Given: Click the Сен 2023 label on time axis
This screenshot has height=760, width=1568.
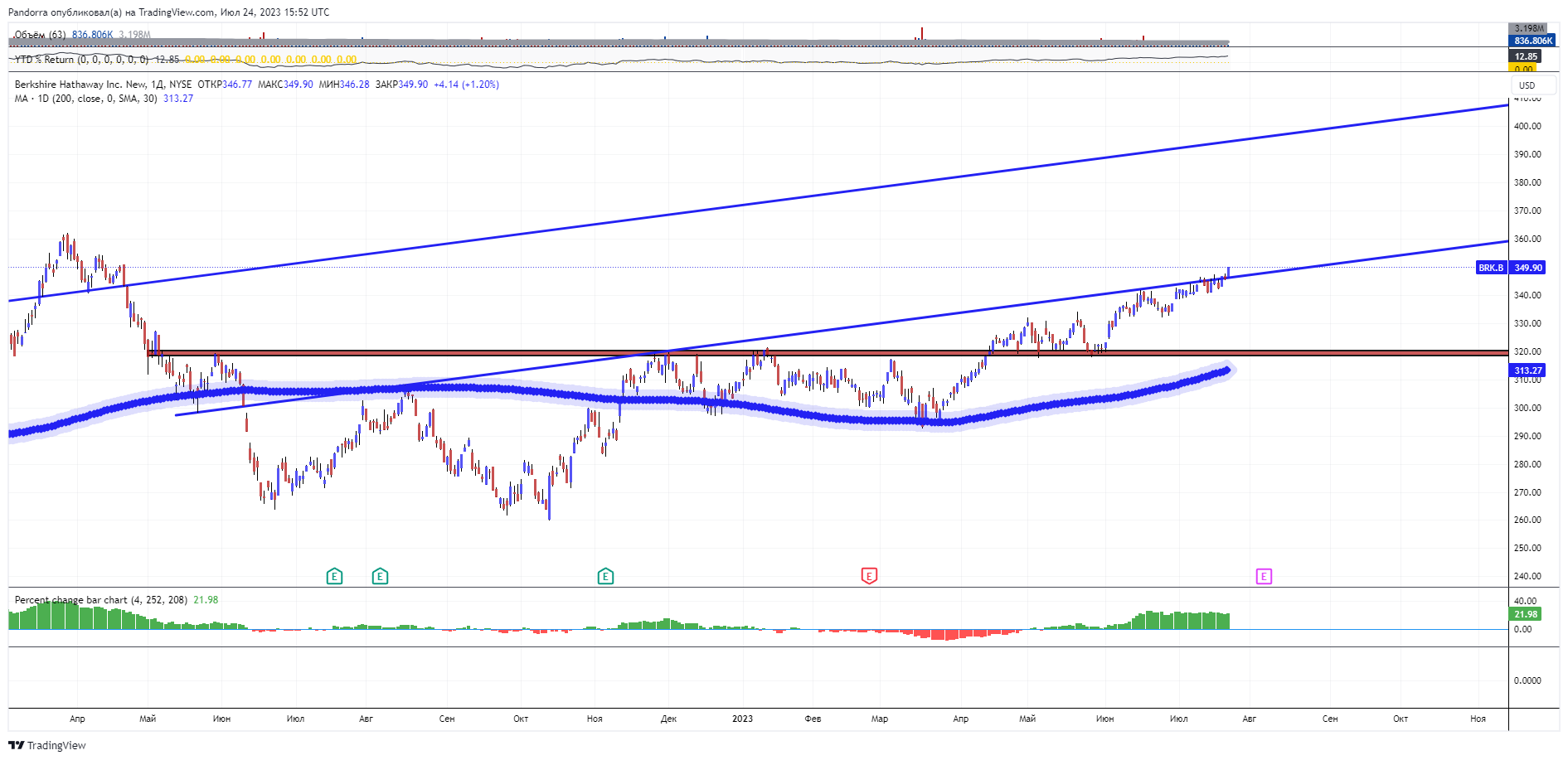Looking at the screenshot, I should point(1330,719).
